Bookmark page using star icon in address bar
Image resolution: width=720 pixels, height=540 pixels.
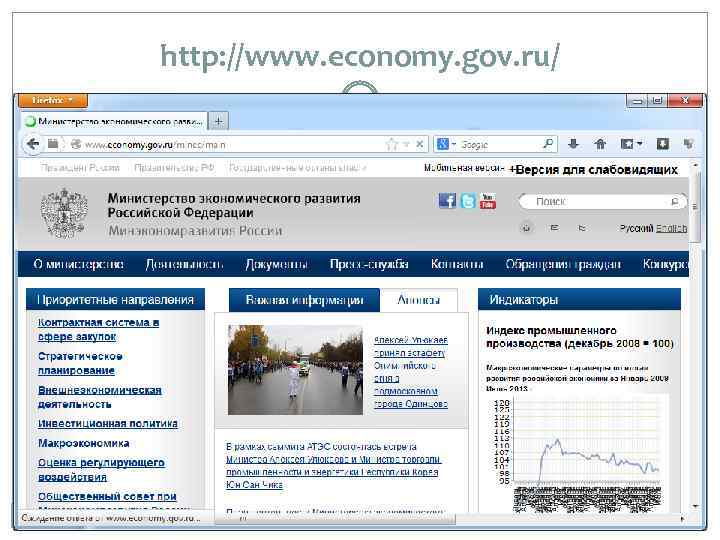coord(392,144)
